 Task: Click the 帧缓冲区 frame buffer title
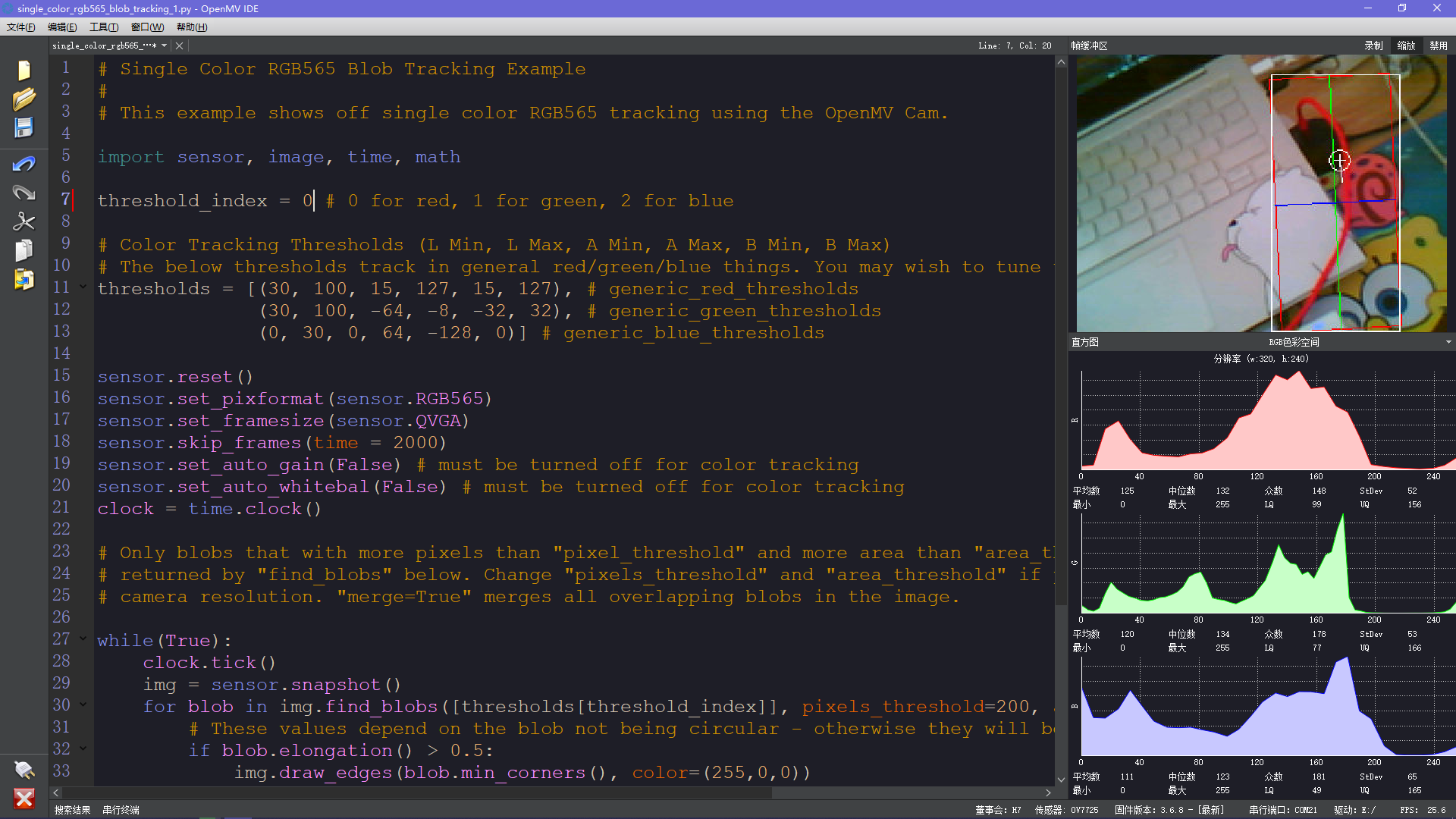coord(1089,45)
